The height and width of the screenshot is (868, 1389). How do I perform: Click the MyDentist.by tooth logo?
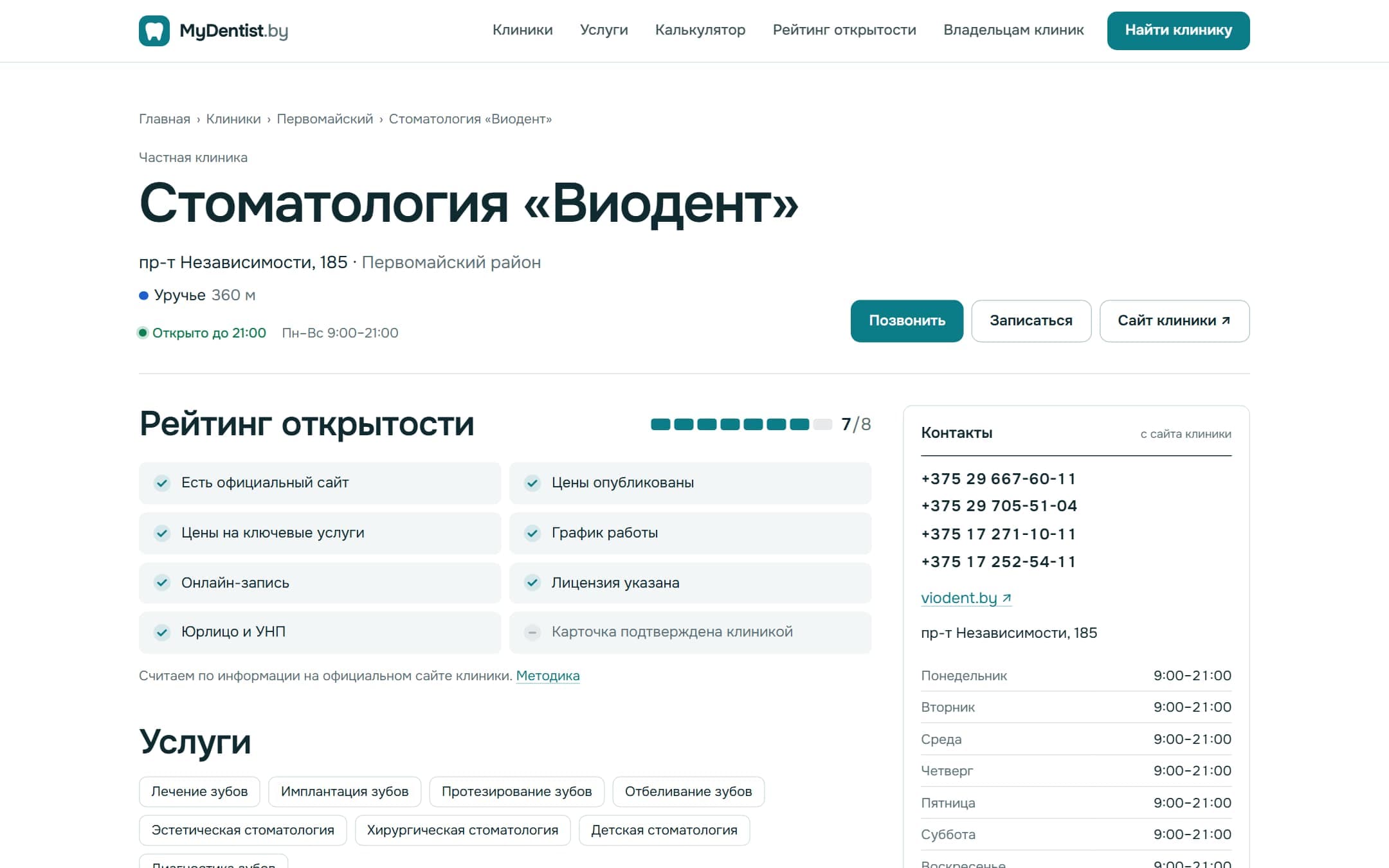(x=154, y=30)
